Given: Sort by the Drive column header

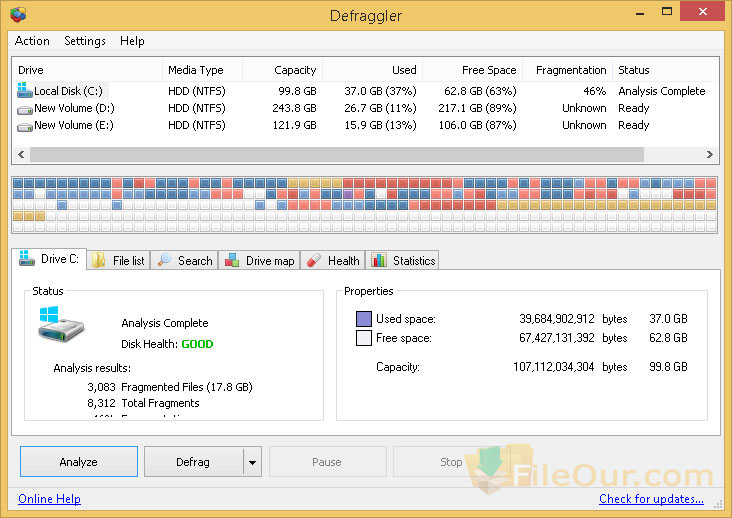Looking at the screenshot, I should pos(87,70).
